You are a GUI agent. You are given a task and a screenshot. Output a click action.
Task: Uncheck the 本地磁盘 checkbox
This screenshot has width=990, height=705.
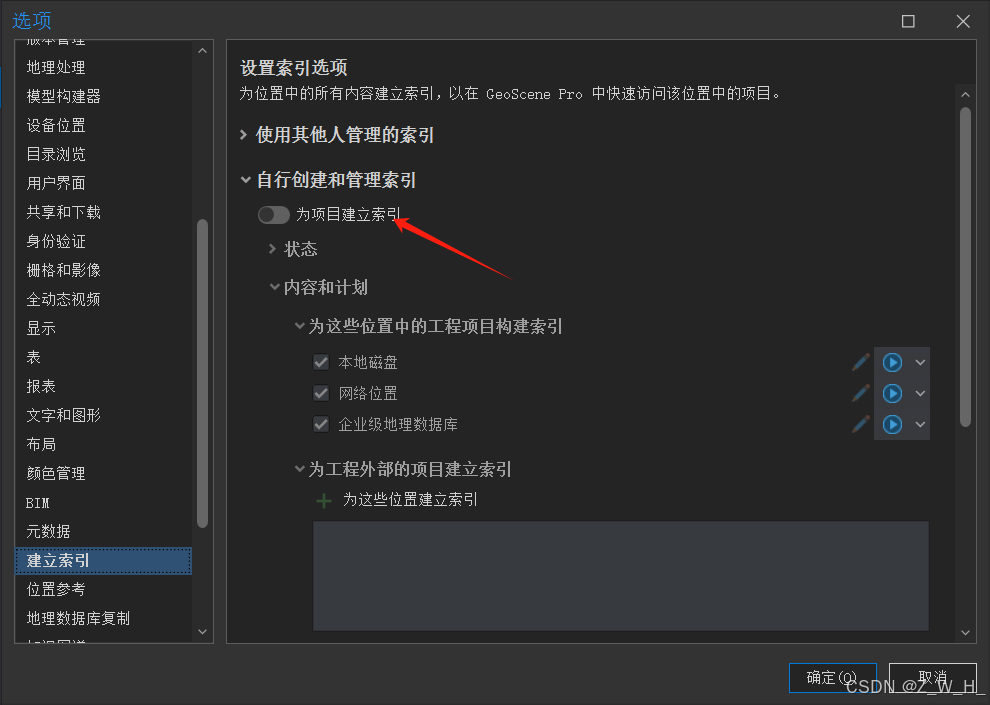(x=321, y=362)
